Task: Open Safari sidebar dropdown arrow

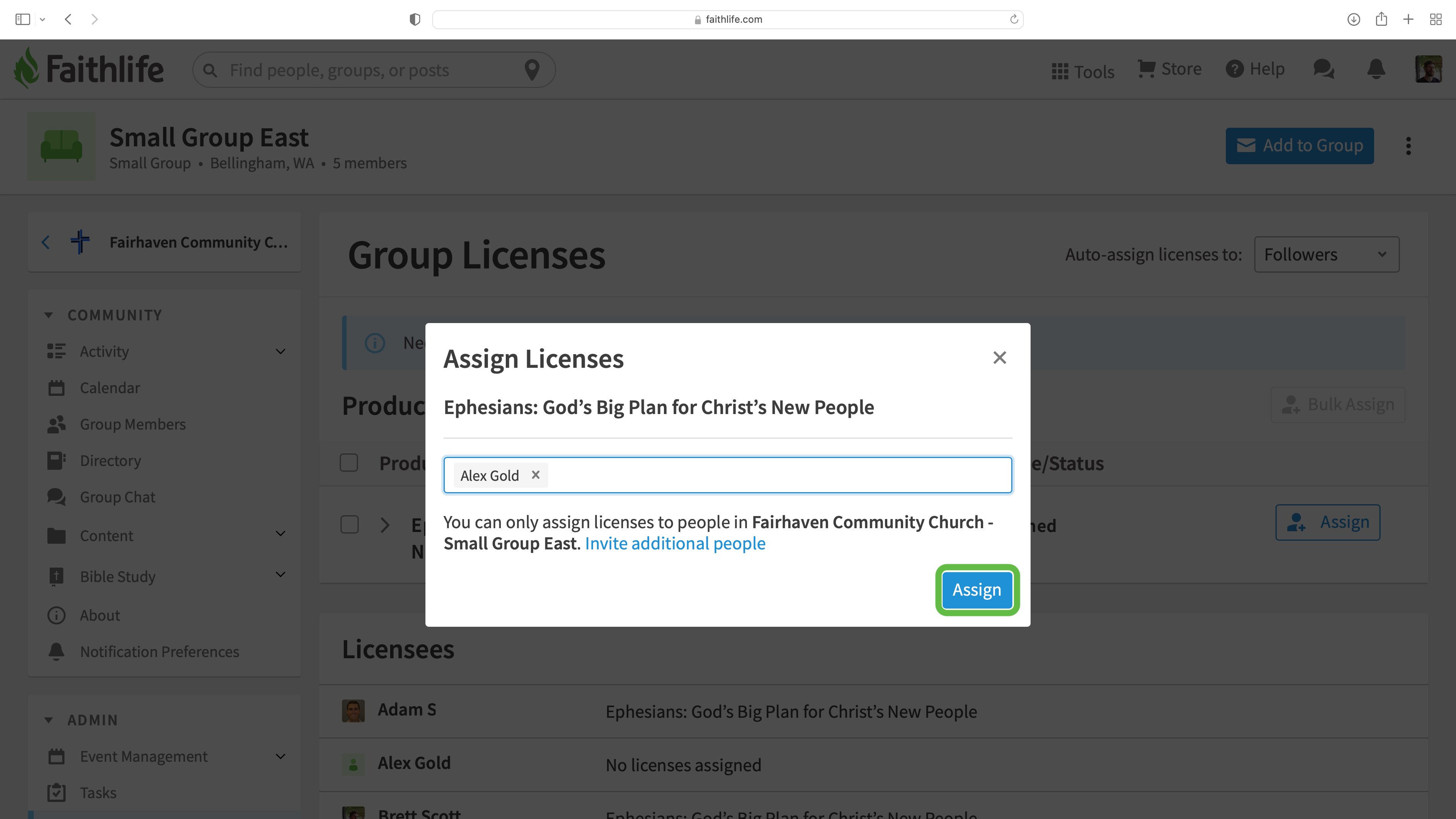Action: (x=42, y=19)
